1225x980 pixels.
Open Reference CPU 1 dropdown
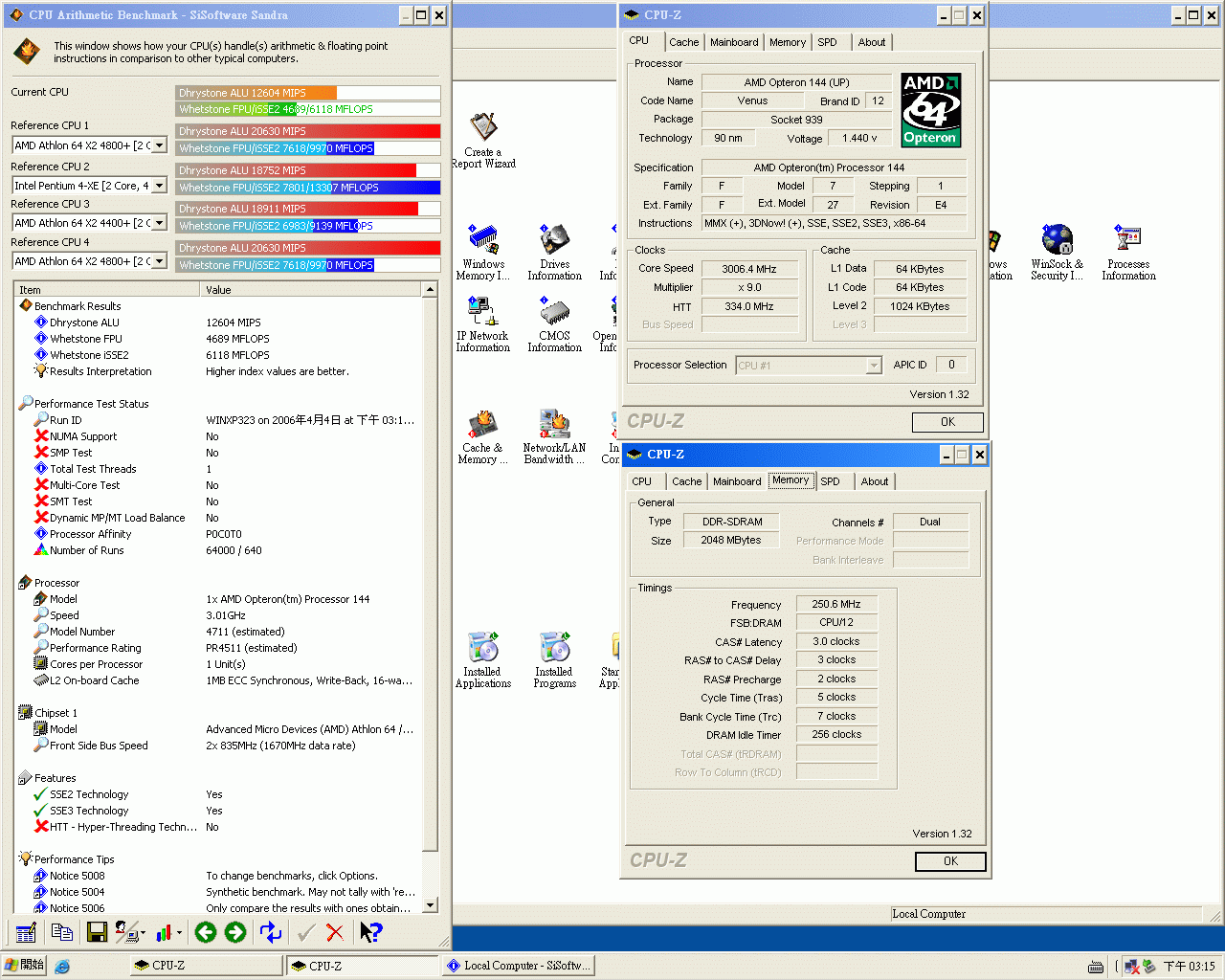tap(160, 145)
